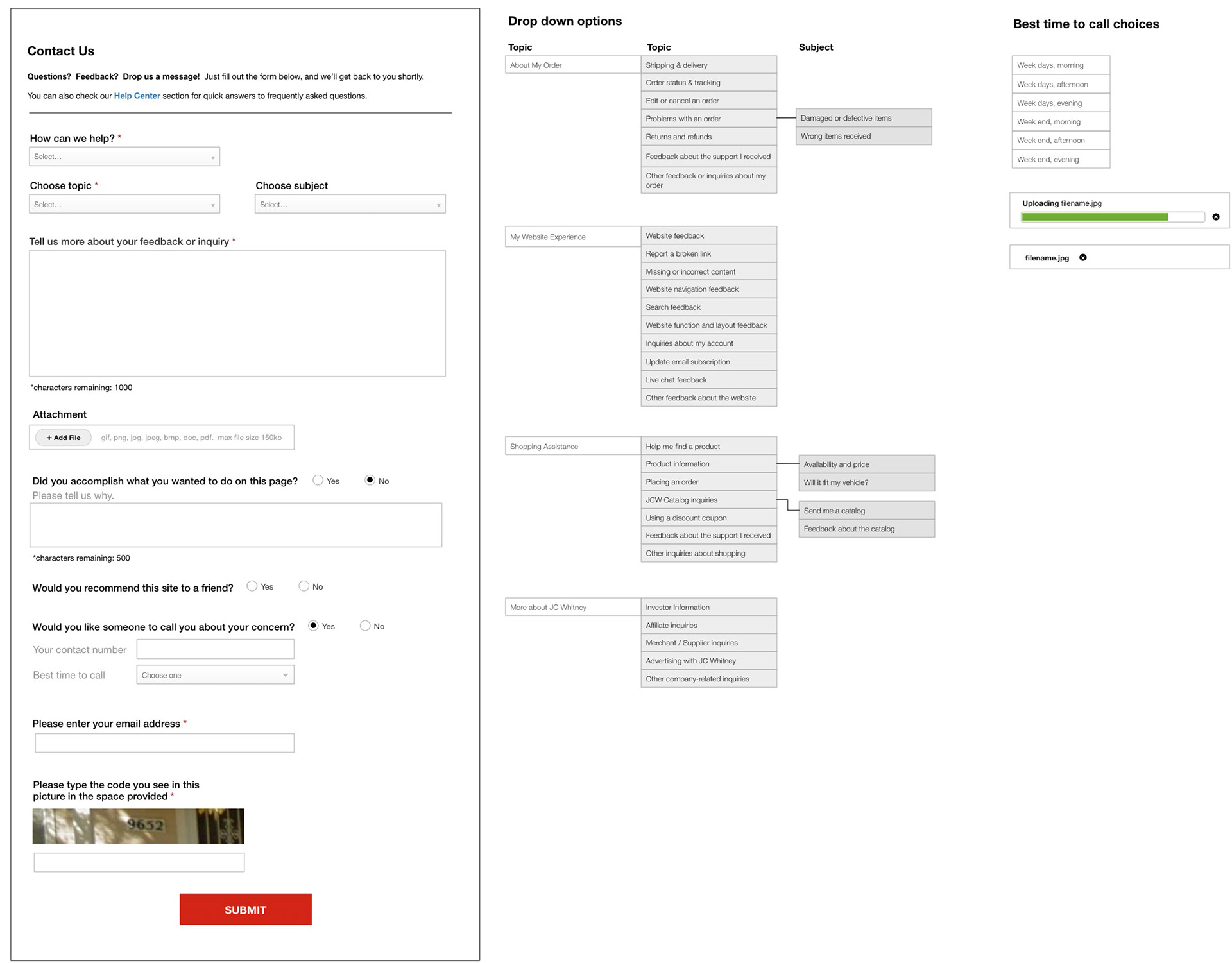Screen dimensions: 1232x963
Task: Click the green upload progress bar
Action: pyautogui.click(x=1095, y=217)
